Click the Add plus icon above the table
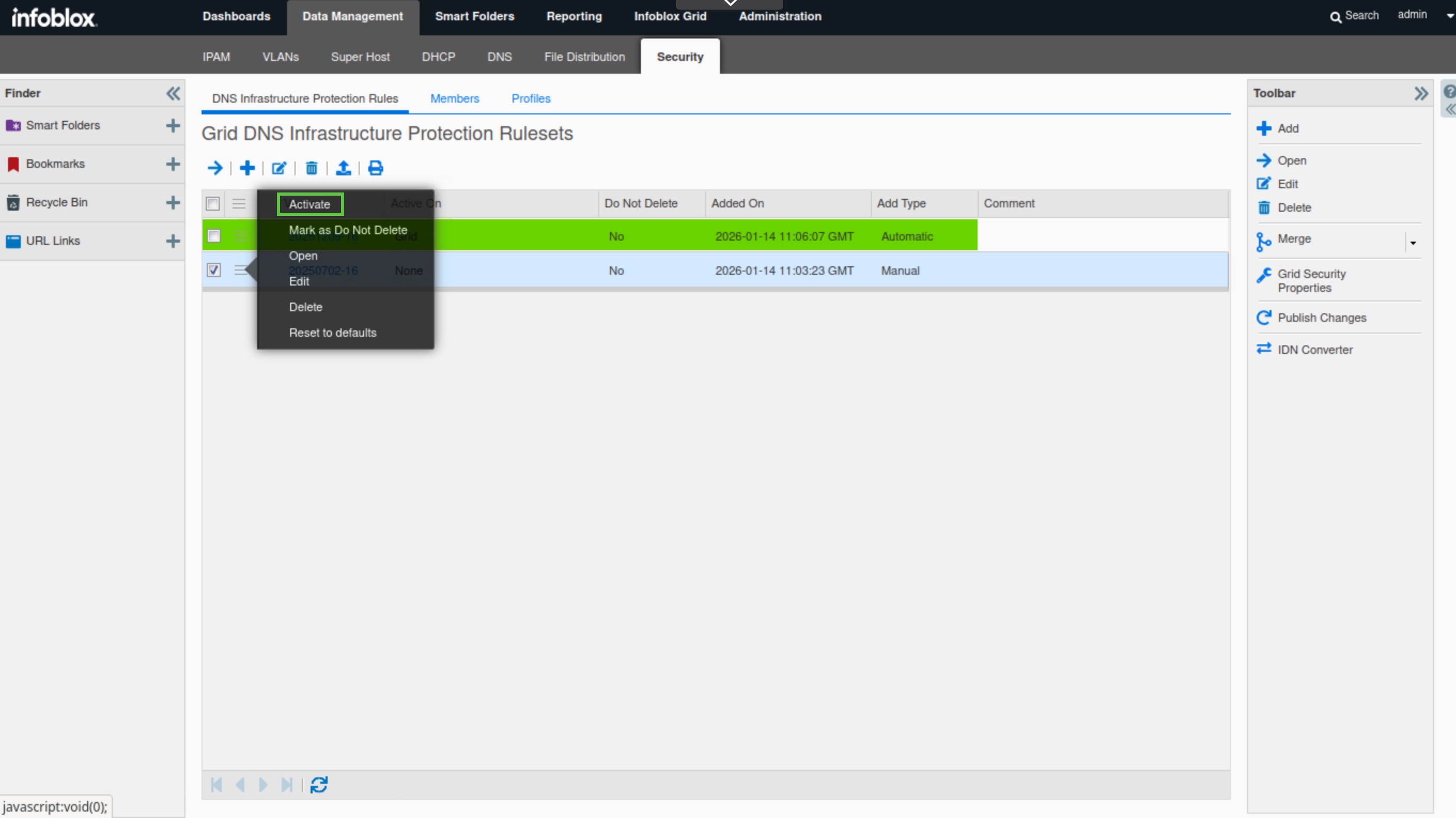The image size is (1456, 818). (247, 168)
